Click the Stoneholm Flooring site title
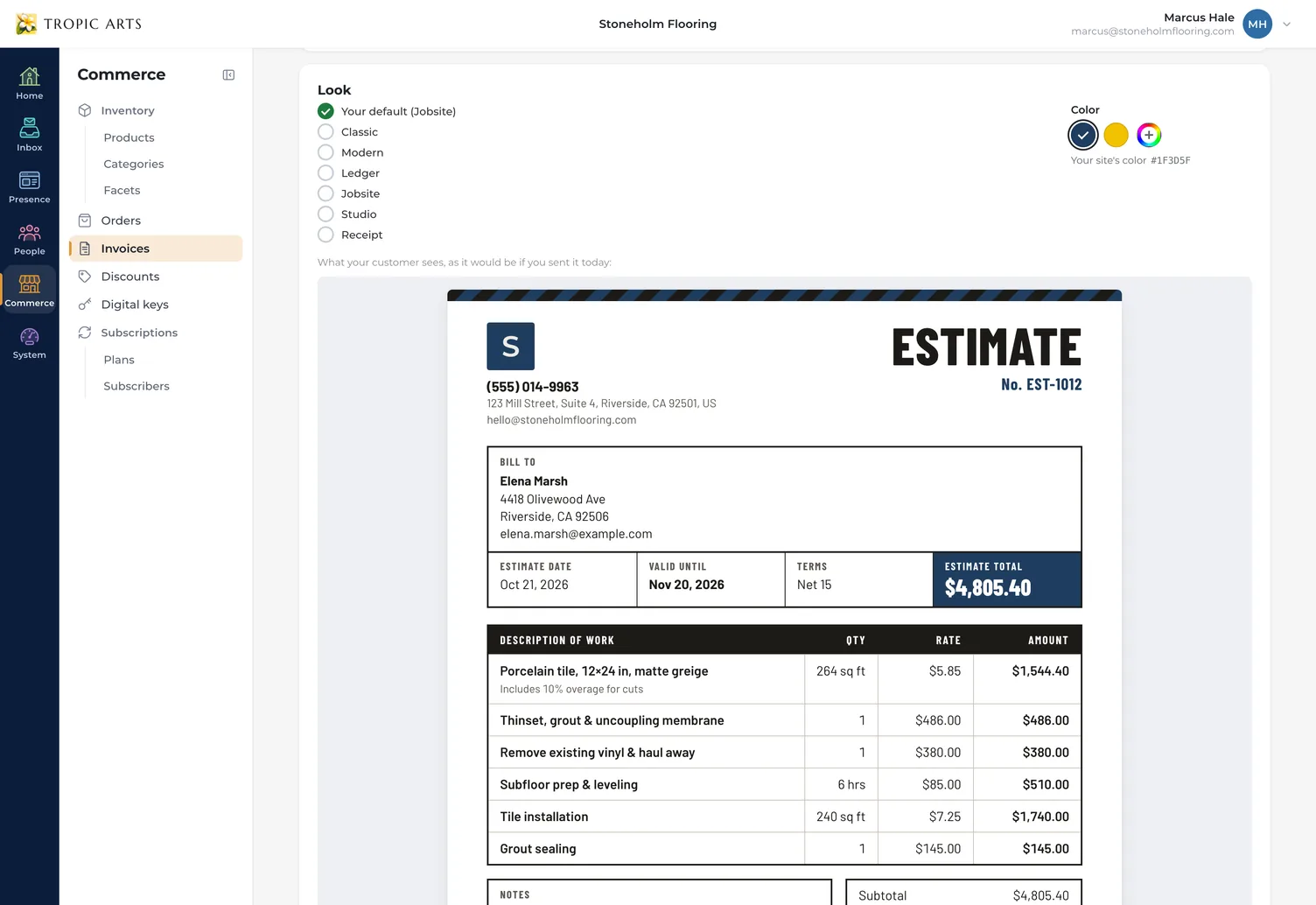Viewport: 1316px width, 905px height. click(x=658, y=24)
